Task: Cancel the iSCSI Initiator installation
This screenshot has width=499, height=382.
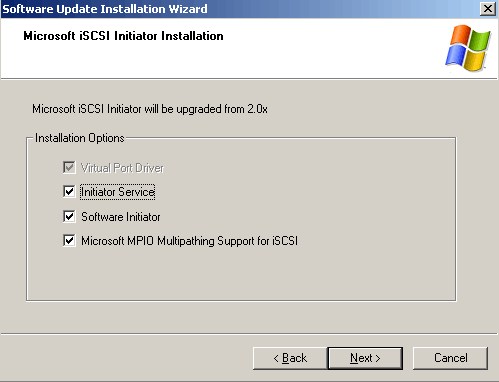Action: point(450,358)
